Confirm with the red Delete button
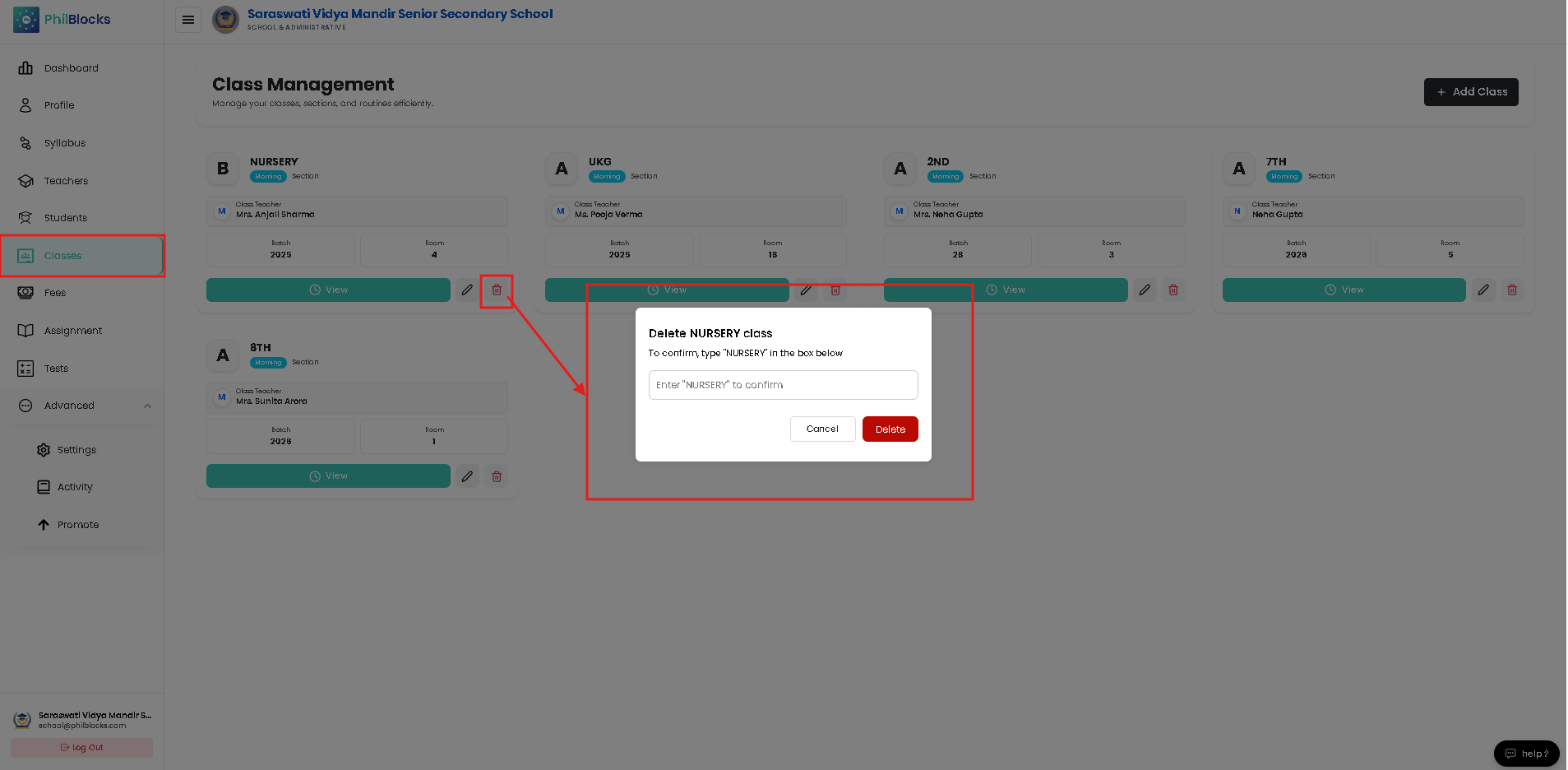This screenshot has width=1568, height=770. click(x=890, y=429)
